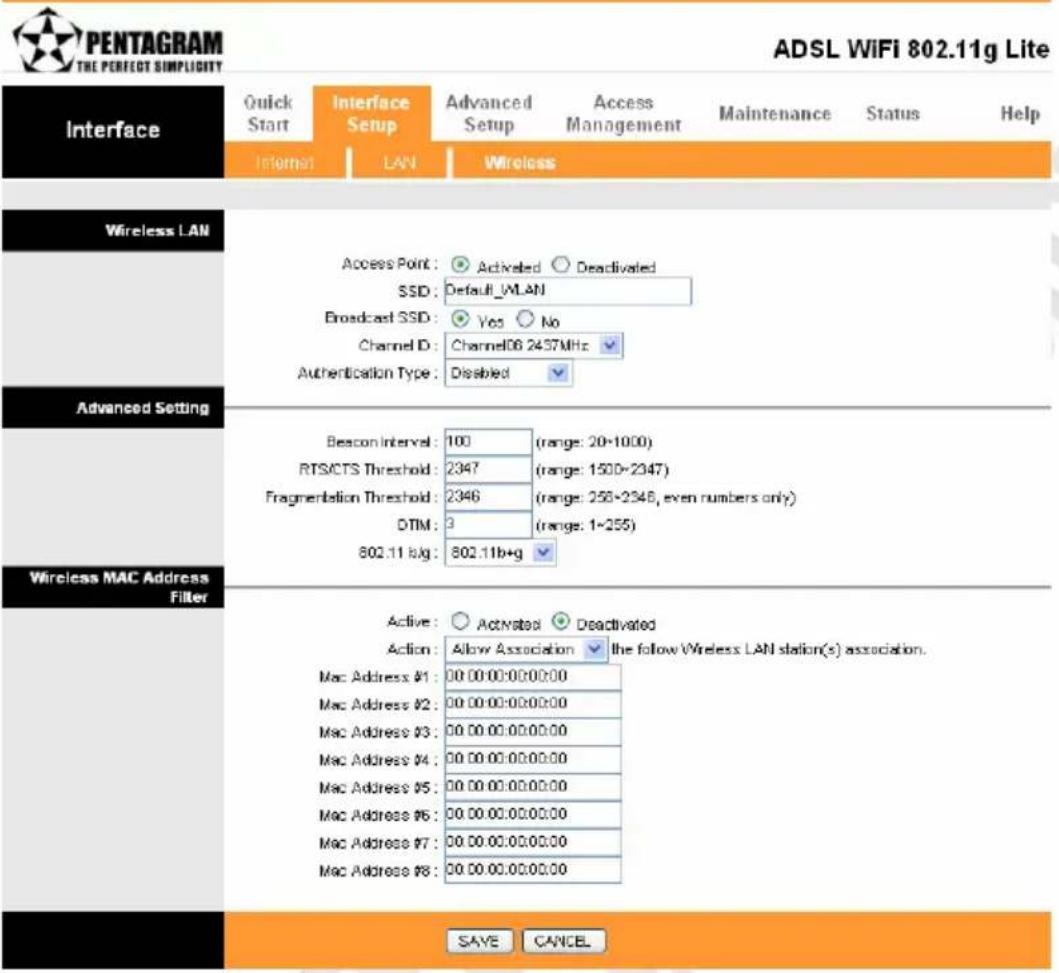This screenshot has width=1059, height=973.
Task: Click the RTS/CTS range 1500~2347 hint text
Action: coord(602,470)
